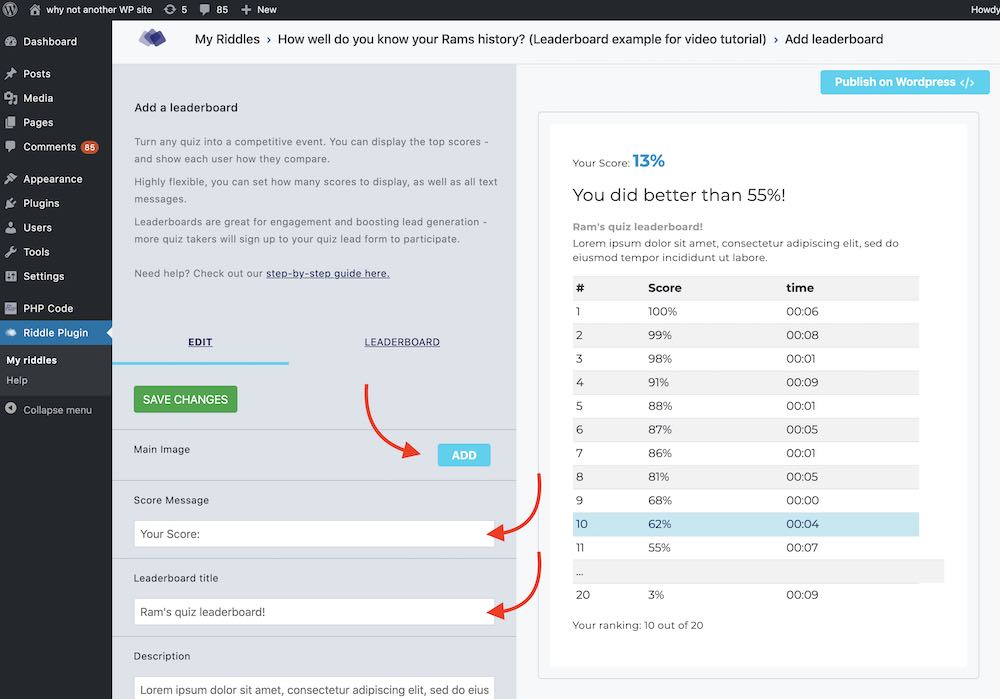1000x699 pixels.
Task: Click the 85 badge beside Comments
Action: pyautogui.click(x=89, y=147)
